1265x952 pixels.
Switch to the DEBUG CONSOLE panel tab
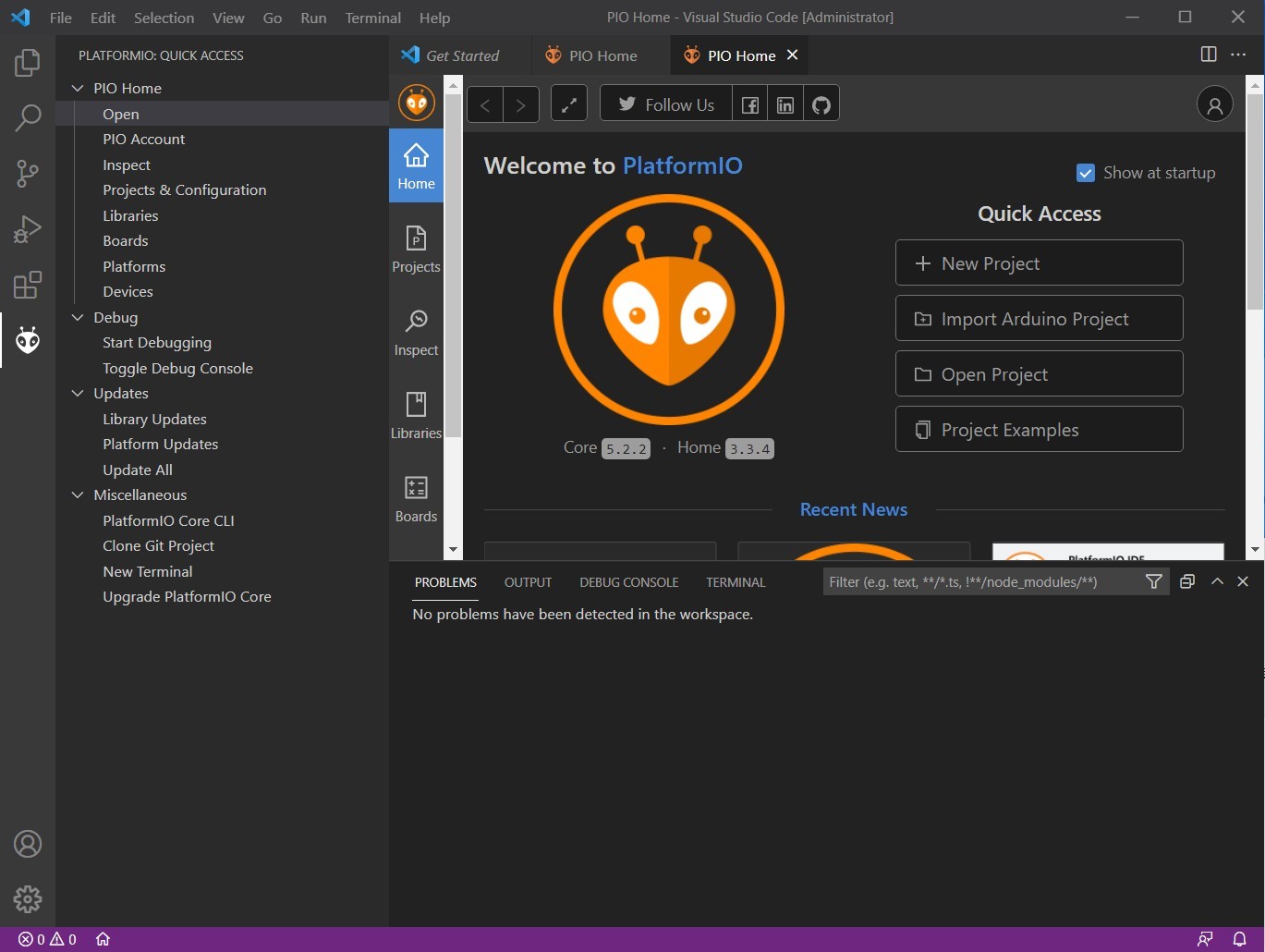click(x=629, y=582)
